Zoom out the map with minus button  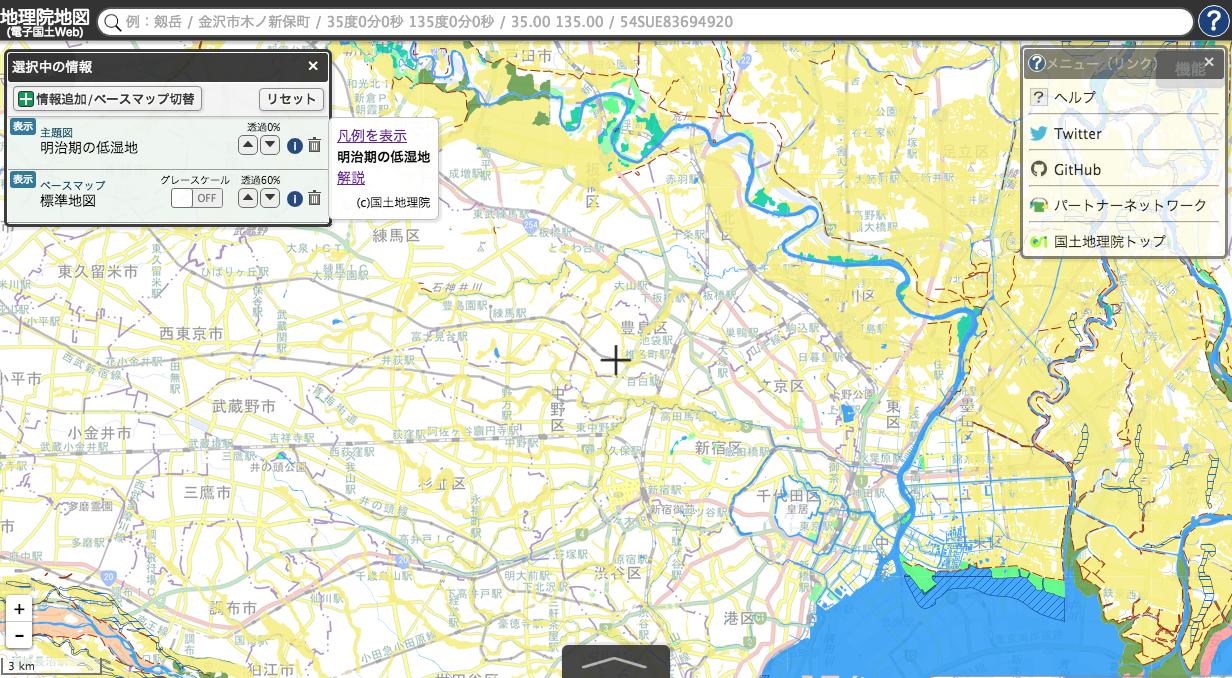[x=19, y=634]
